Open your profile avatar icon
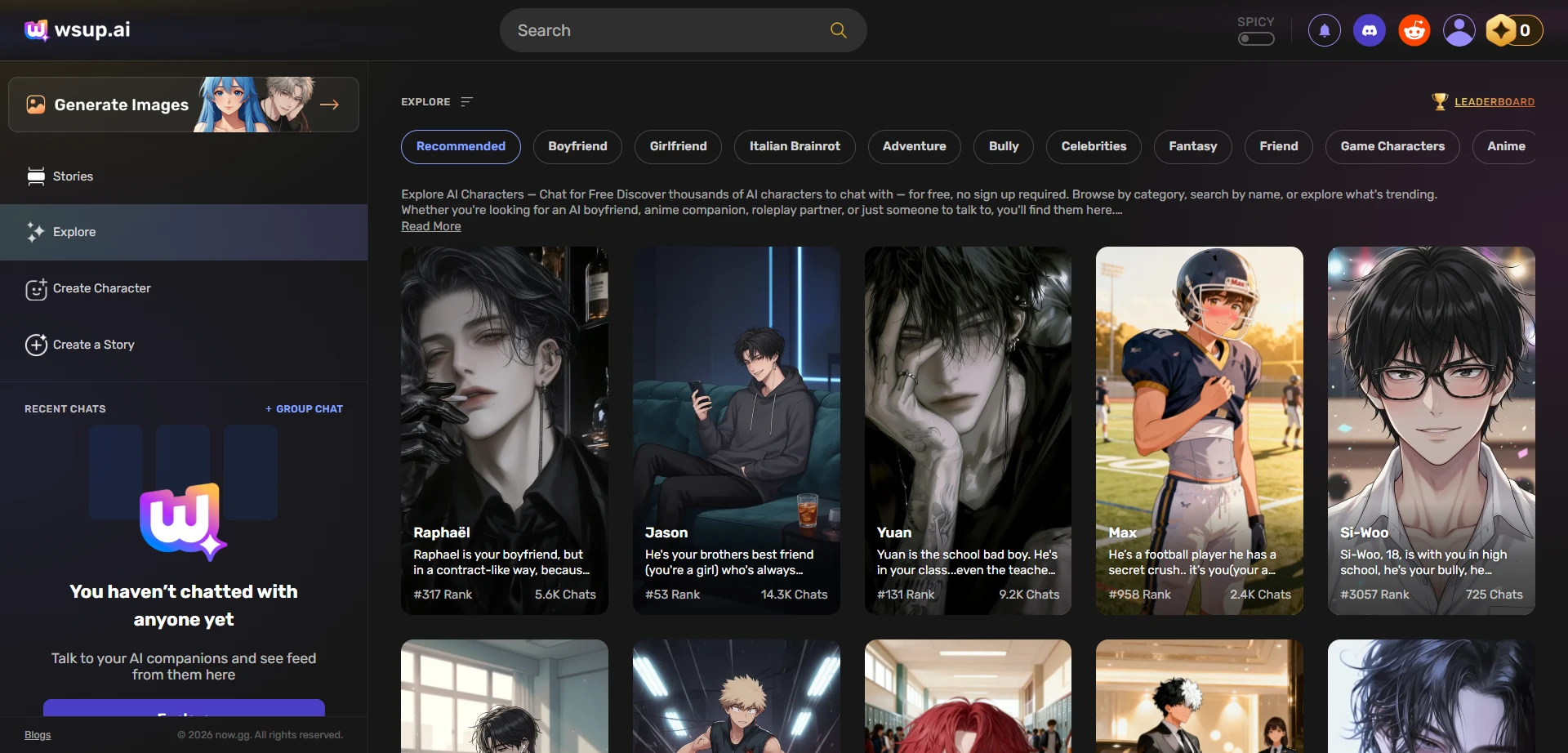1568x753 pixels. tap(1459, 29)
